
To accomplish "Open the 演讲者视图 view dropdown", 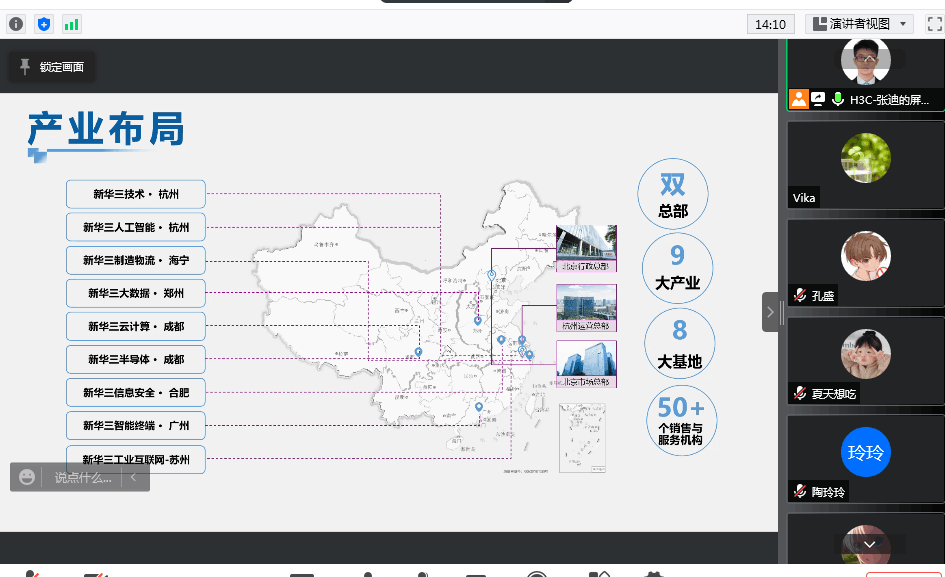I will [x=859, y=24].
